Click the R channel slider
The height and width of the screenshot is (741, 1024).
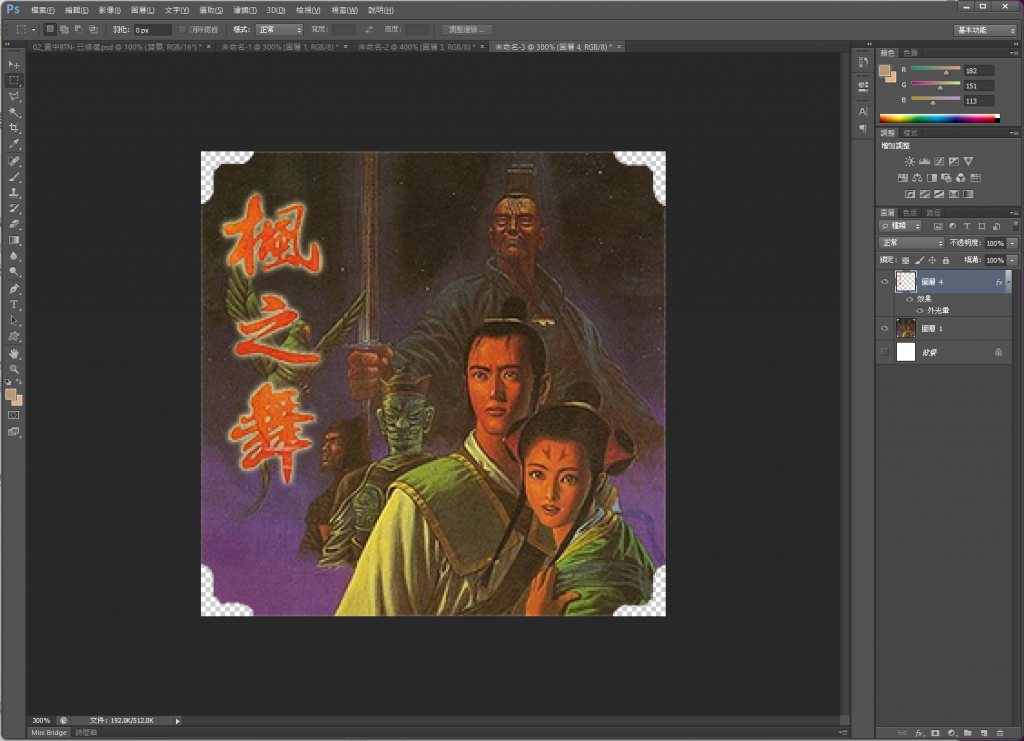[935, 69]
